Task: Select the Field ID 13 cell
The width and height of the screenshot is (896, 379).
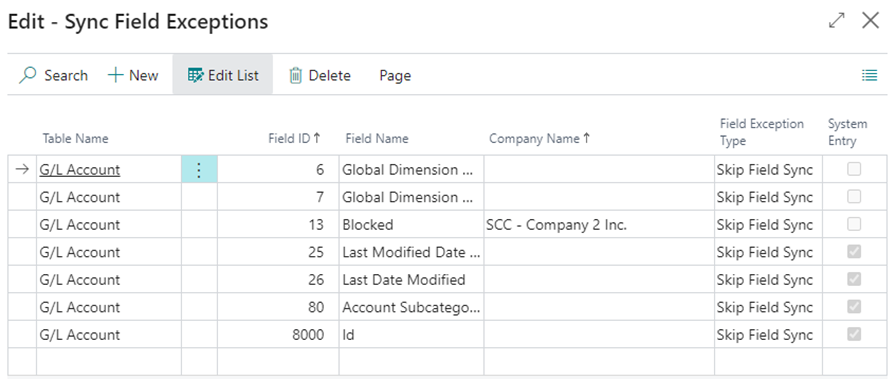Action: (x=278, y=225)
